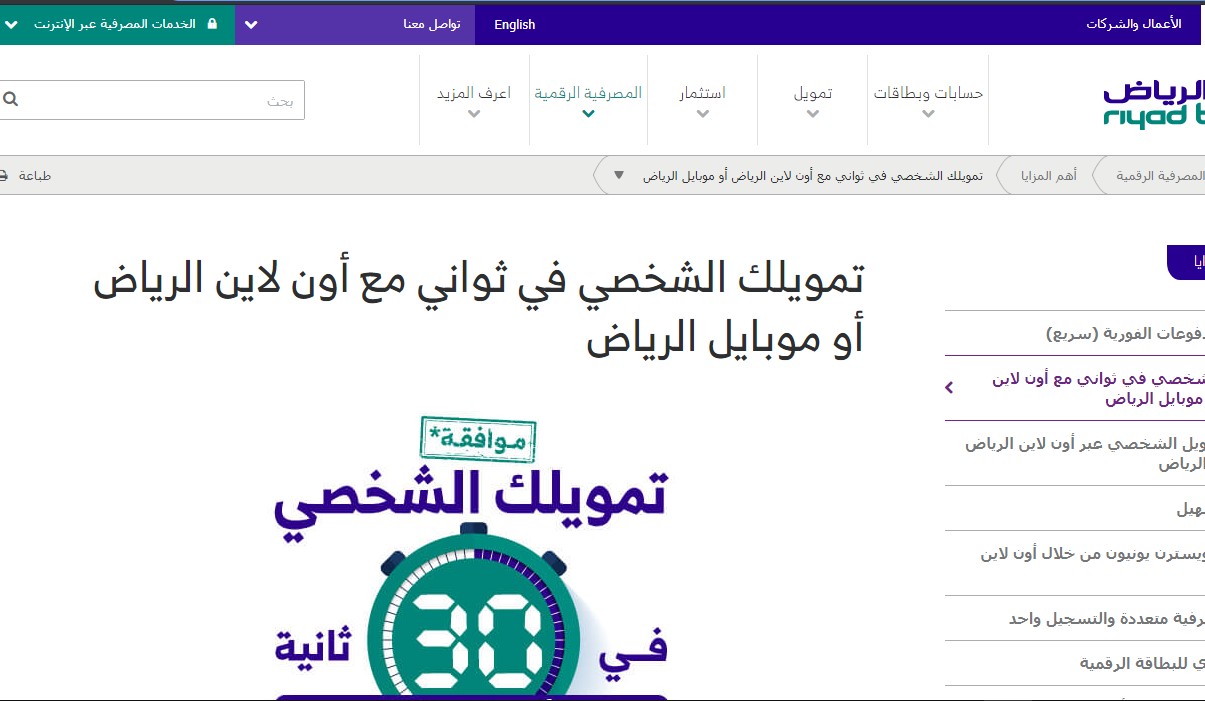Open the استثمار menu
The width and height of the screenshot is (1205, 701).
tap(703, 93)
